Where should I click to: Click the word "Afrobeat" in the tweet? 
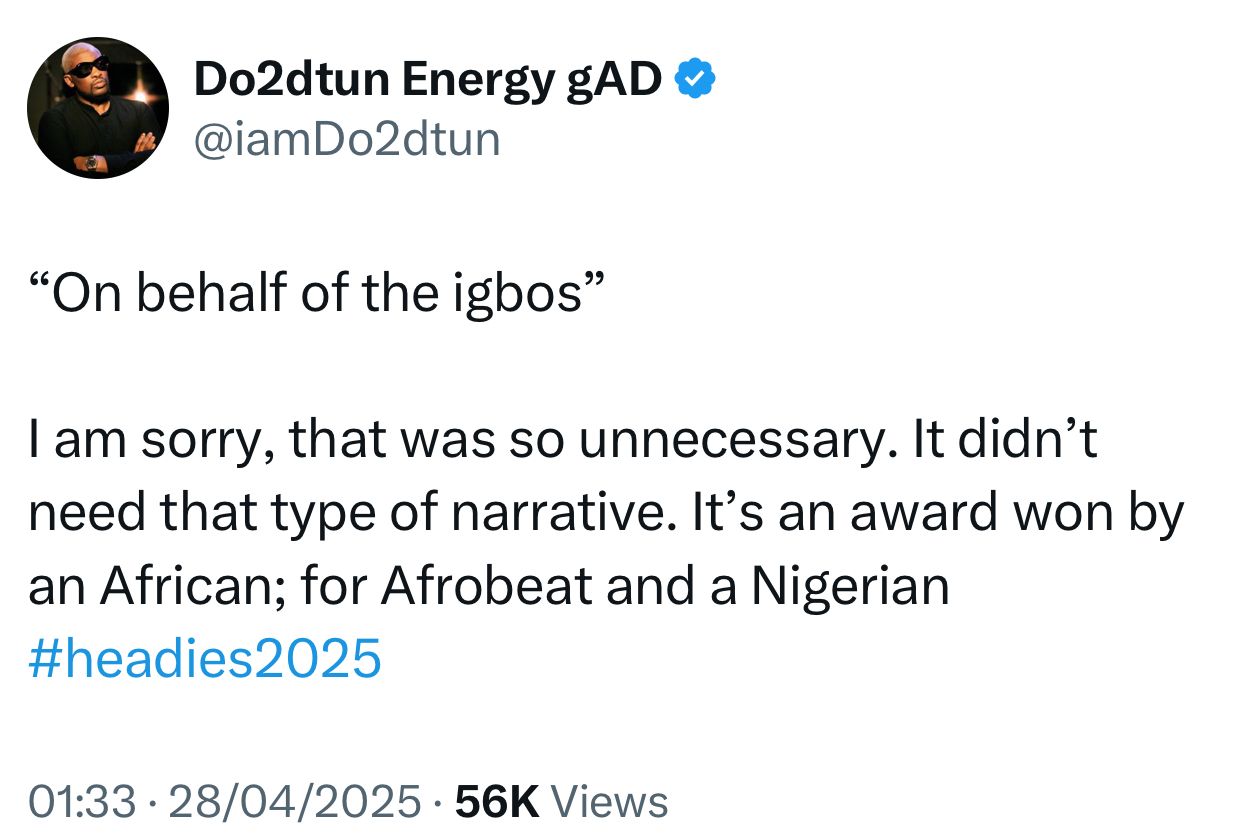(485, 587)
